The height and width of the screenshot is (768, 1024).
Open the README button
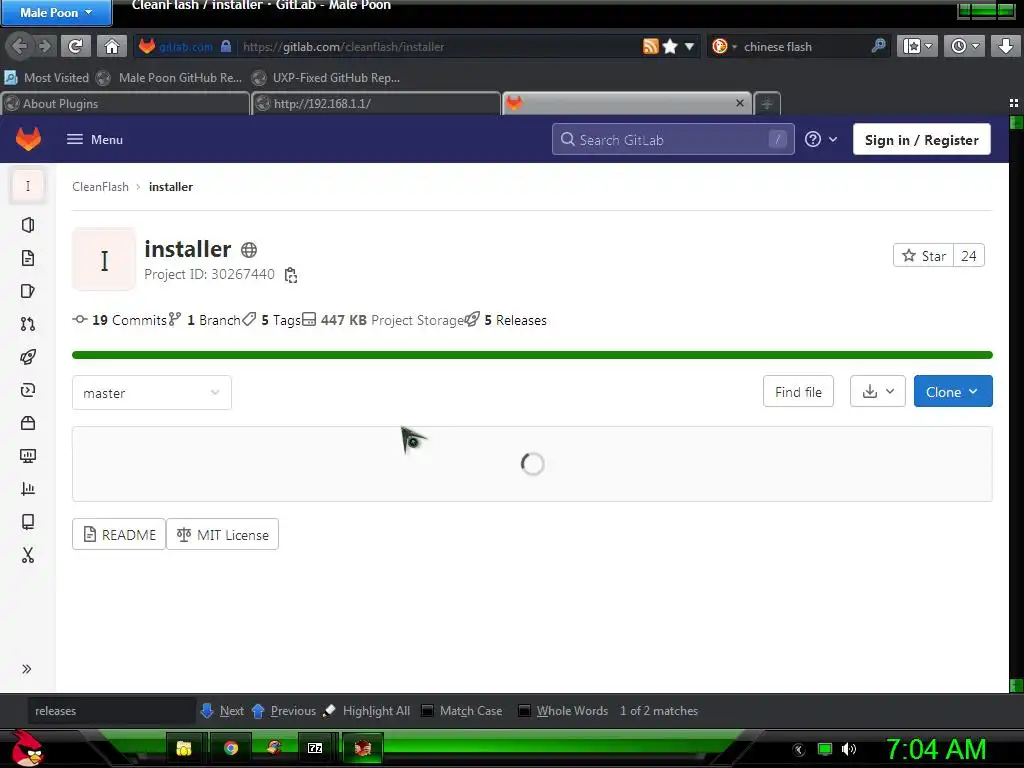119,534
